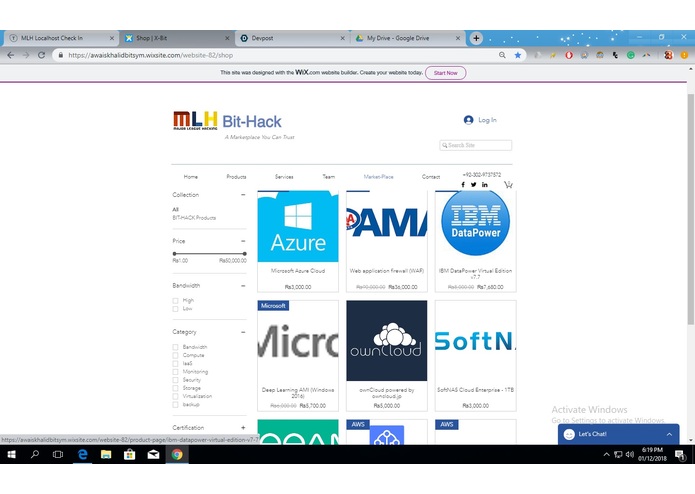This screenshot has height=494, width=695.
Task: Open the Let's Chat button
Action: [618, 434]
